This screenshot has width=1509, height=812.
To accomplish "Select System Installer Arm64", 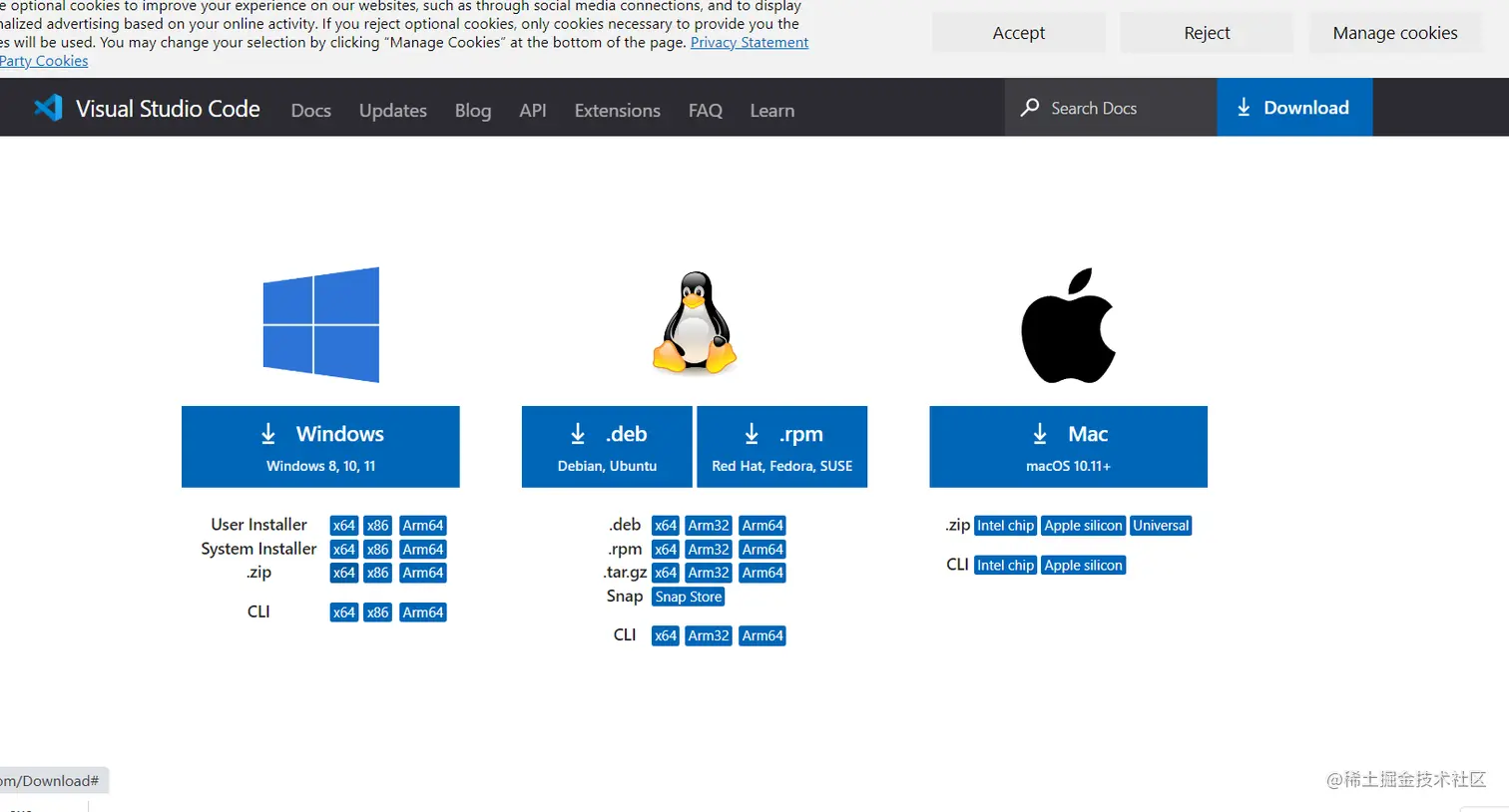I will (x=423, y=550).
